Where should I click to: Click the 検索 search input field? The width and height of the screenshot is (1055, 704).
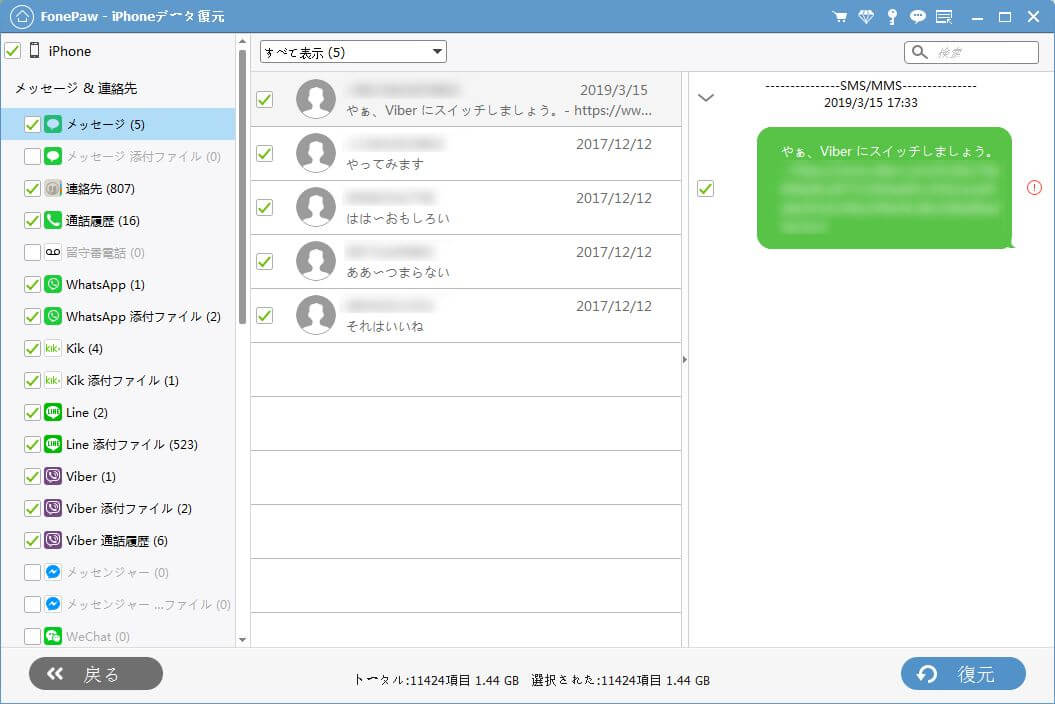pos(972,52)
